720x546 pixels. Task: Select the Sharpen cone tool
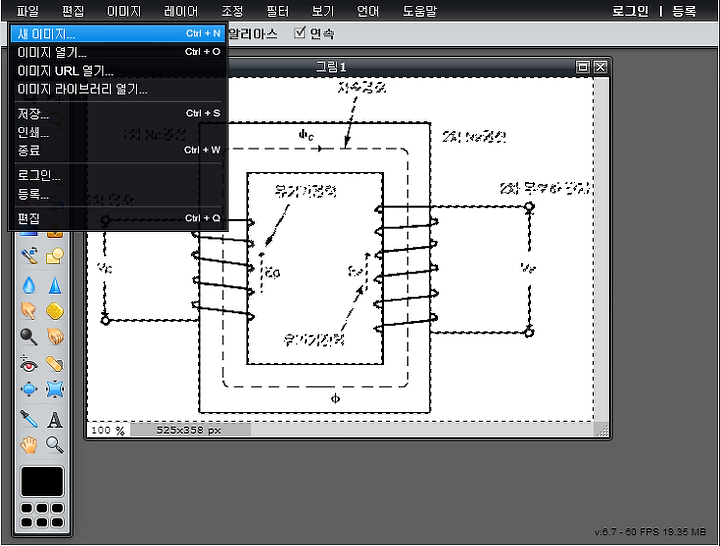tap(55, 285)
